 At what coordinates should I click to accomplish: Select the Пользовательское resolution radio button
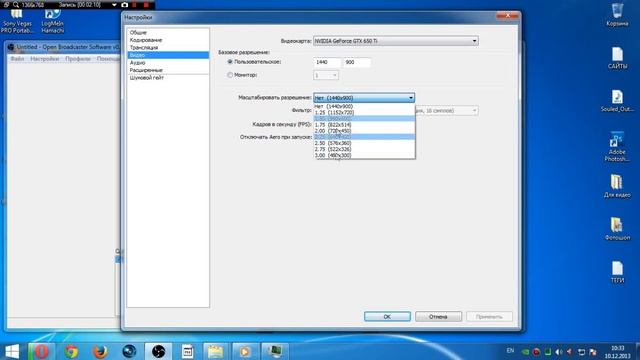coord(230,62)
